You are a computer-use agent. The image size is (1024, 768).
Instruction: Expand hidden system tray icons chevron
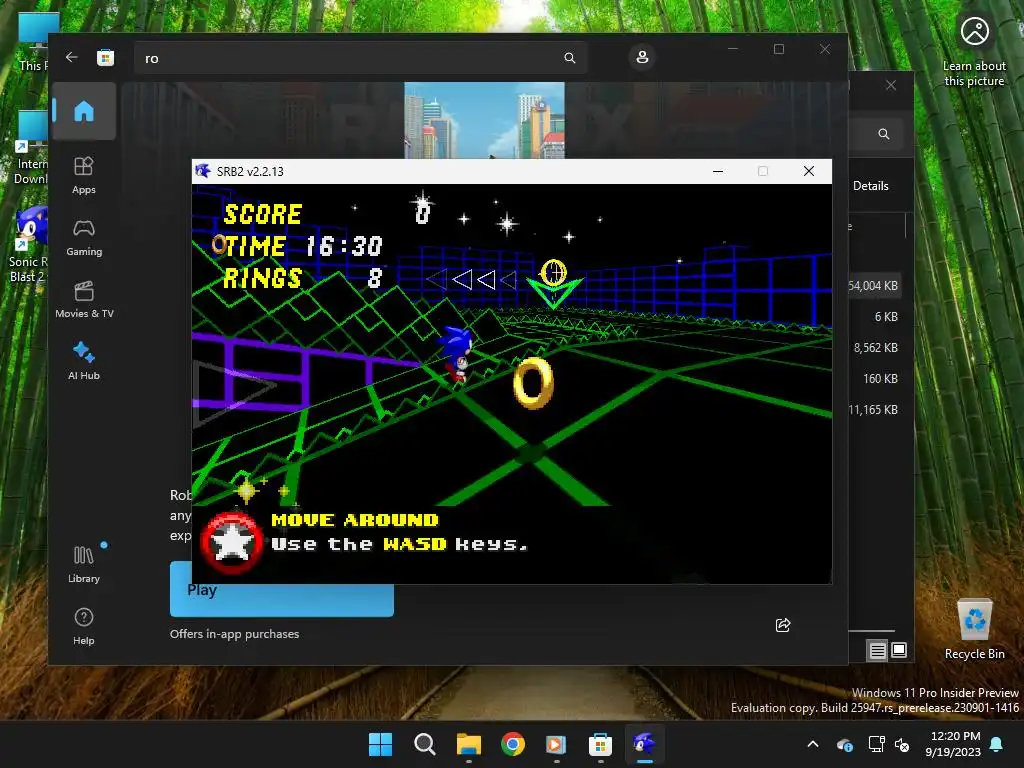(x=813, y=744)
